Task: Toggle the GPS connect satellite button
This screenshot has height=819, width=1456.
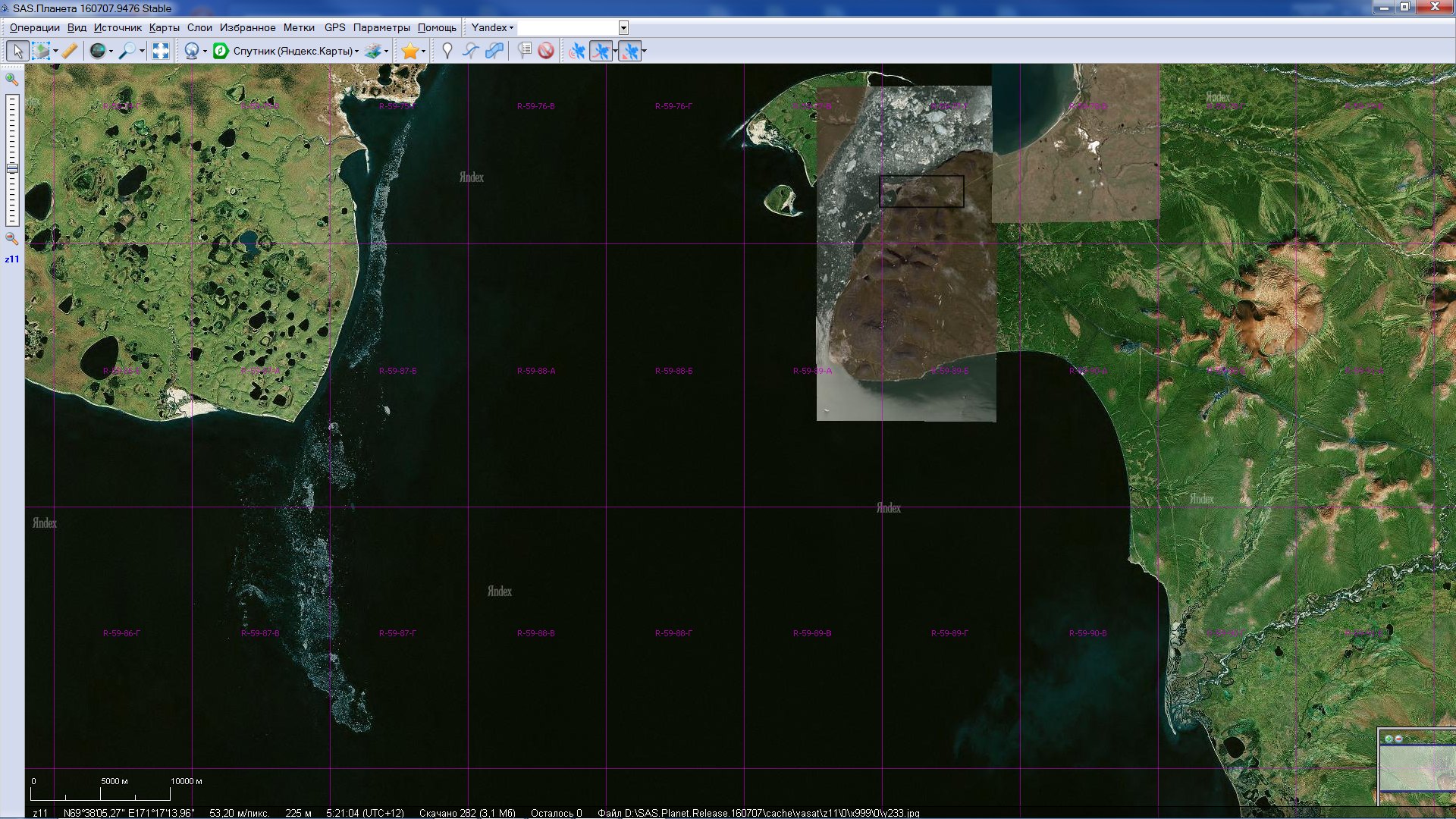Action: pos(577,51)
